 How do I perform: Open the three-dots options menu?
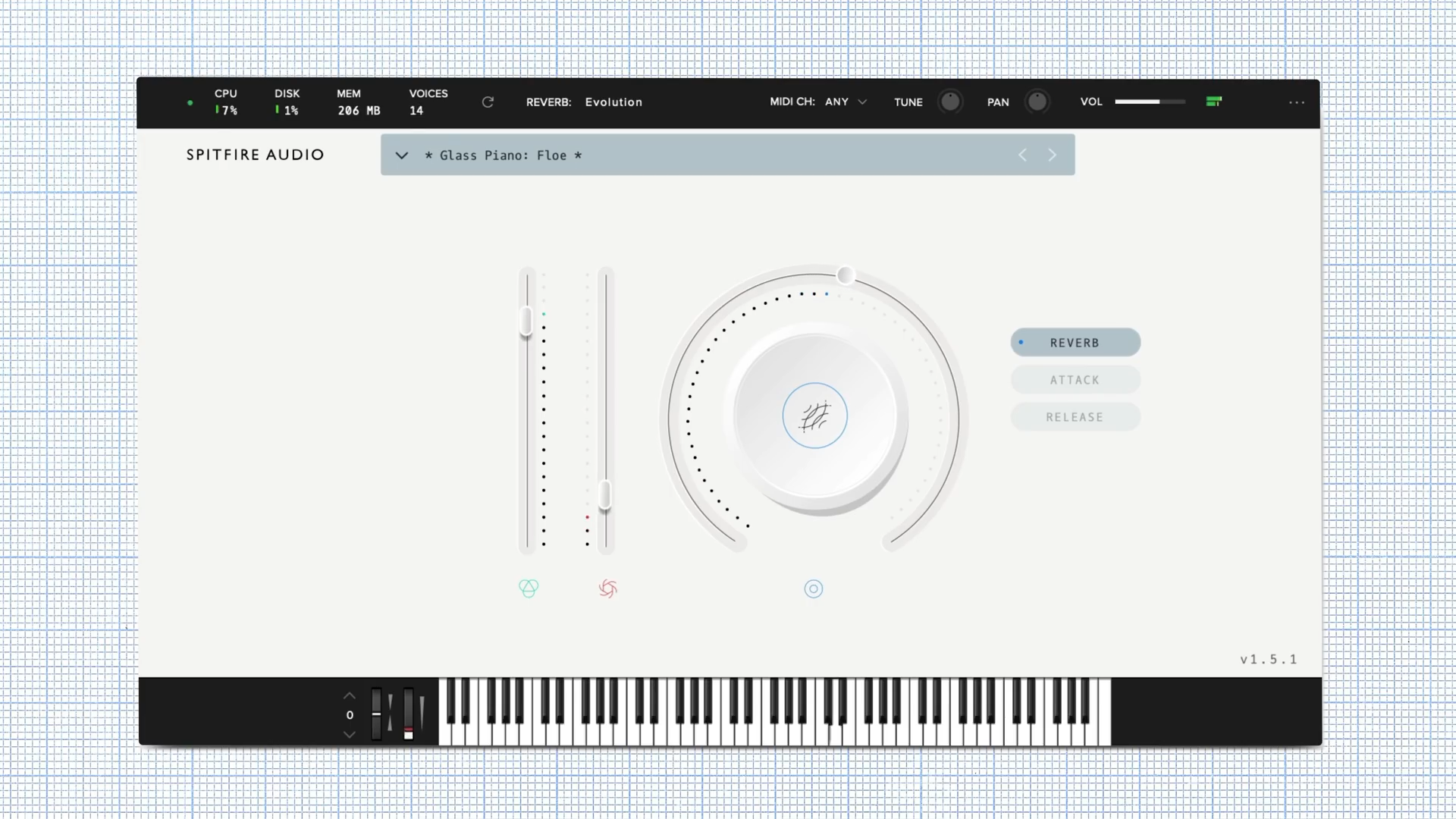1297,102
